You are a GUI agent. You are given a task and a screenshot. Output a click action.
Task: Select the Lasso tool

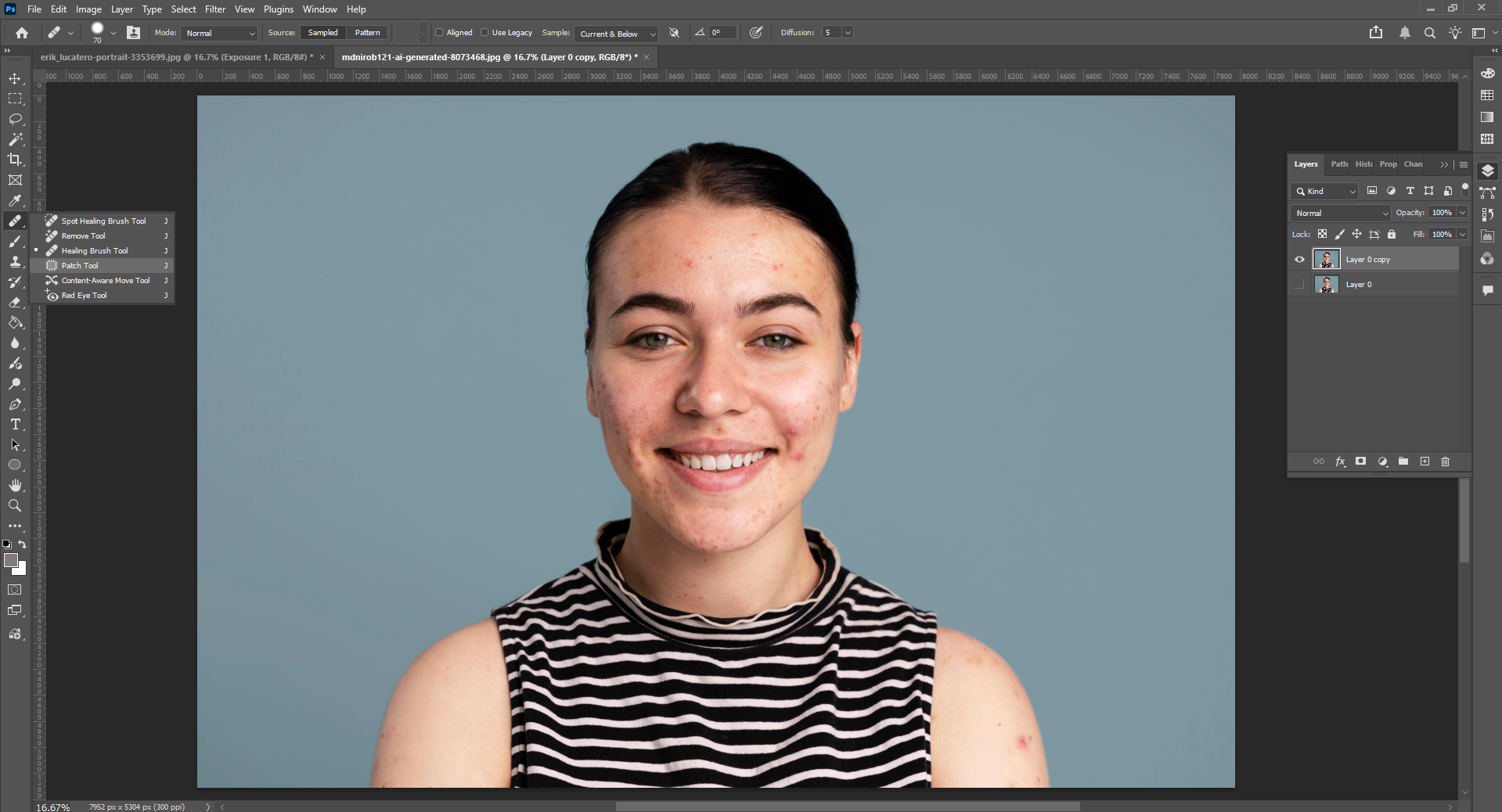(15, 119)
